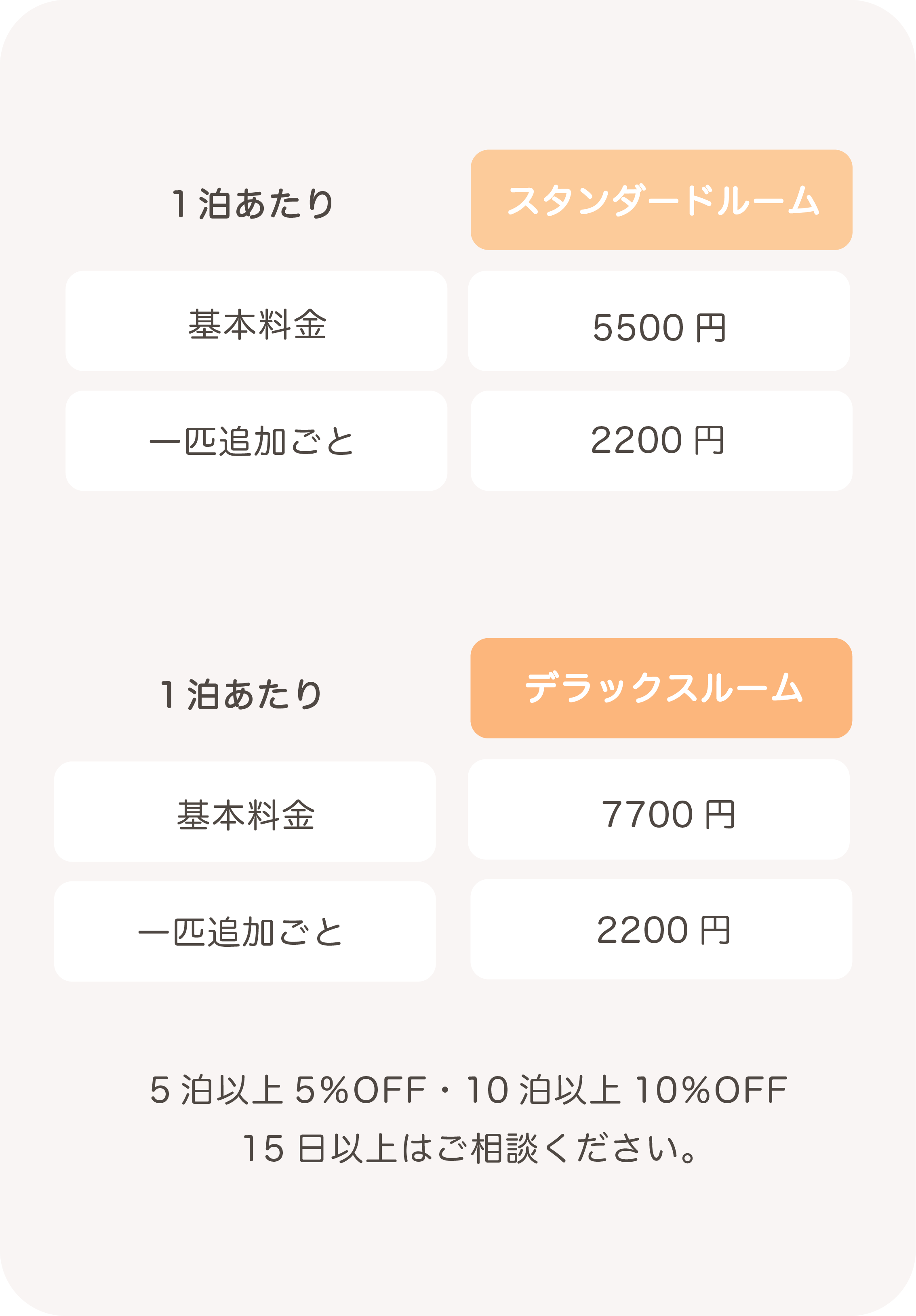Click the number 7700 in price cell
Image resolution: width=916 pixels, height=1316 pixels.
point(647,815)
